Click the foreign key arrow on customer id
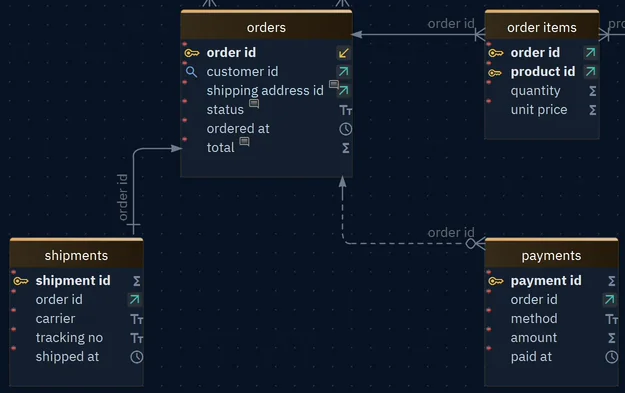The width and height of the screenshot is (625, 393). click(x=344, y=72)
